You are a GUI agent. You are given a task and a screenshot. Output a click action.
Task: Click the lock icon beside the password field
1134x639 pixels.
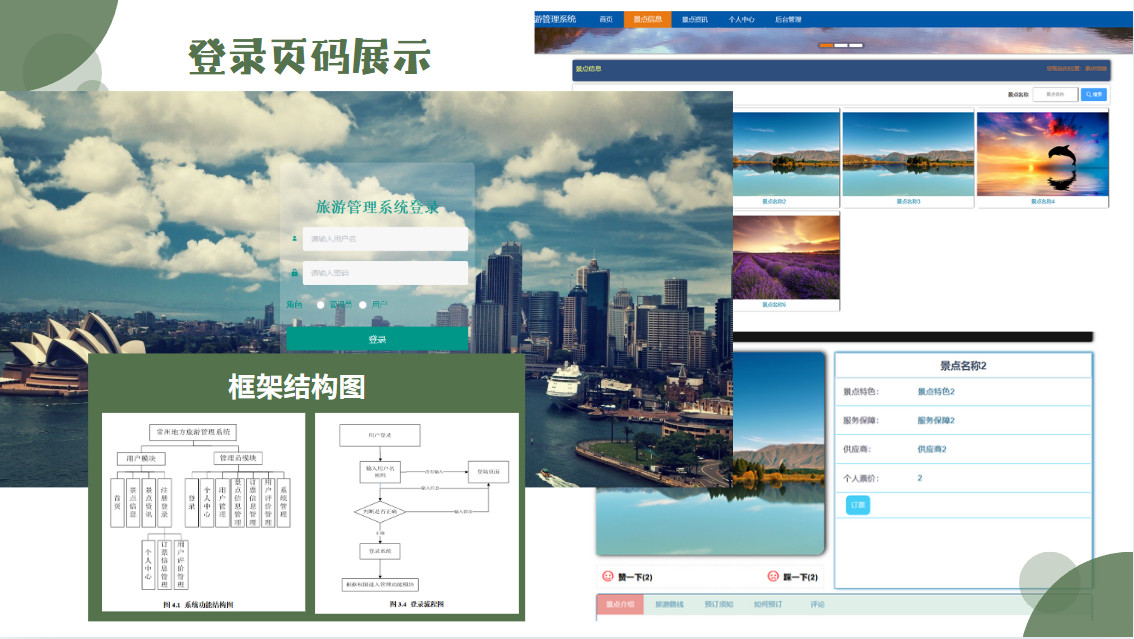point(294,273)
